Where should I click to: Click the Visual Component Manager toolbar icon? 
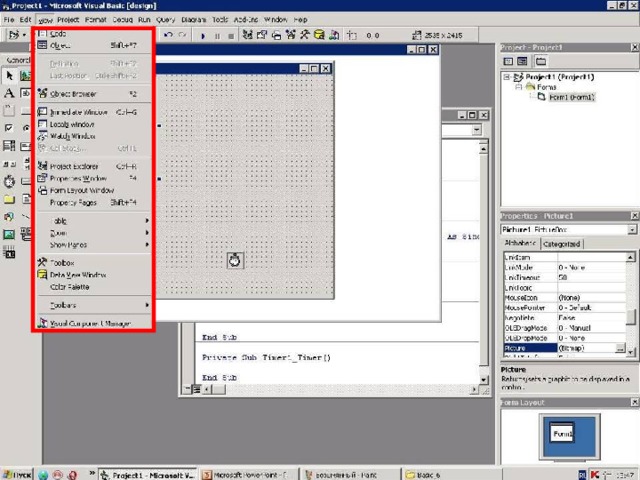click(334, 35)
